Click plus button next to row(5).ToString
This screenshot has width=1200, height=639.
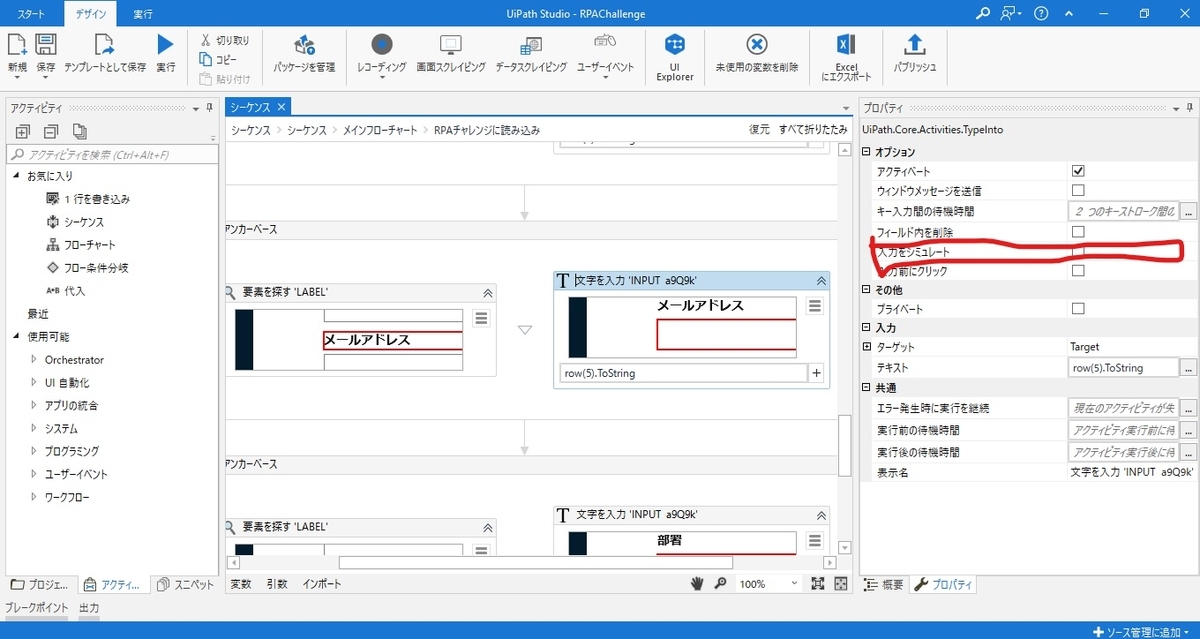(x=816, y=373)
